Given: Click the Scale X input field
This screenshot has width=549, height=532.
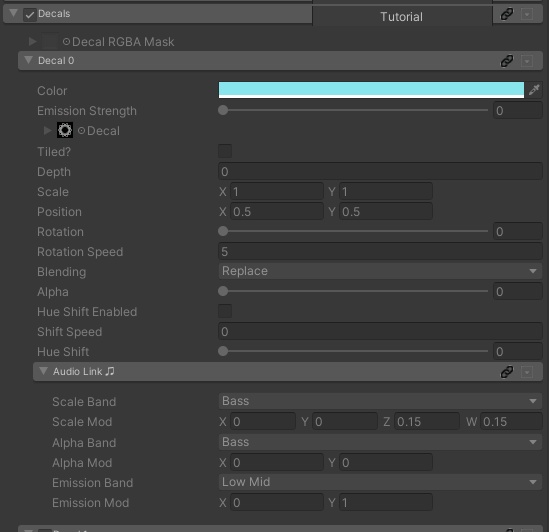Looking at the screenshot, I should coord(277,192).
